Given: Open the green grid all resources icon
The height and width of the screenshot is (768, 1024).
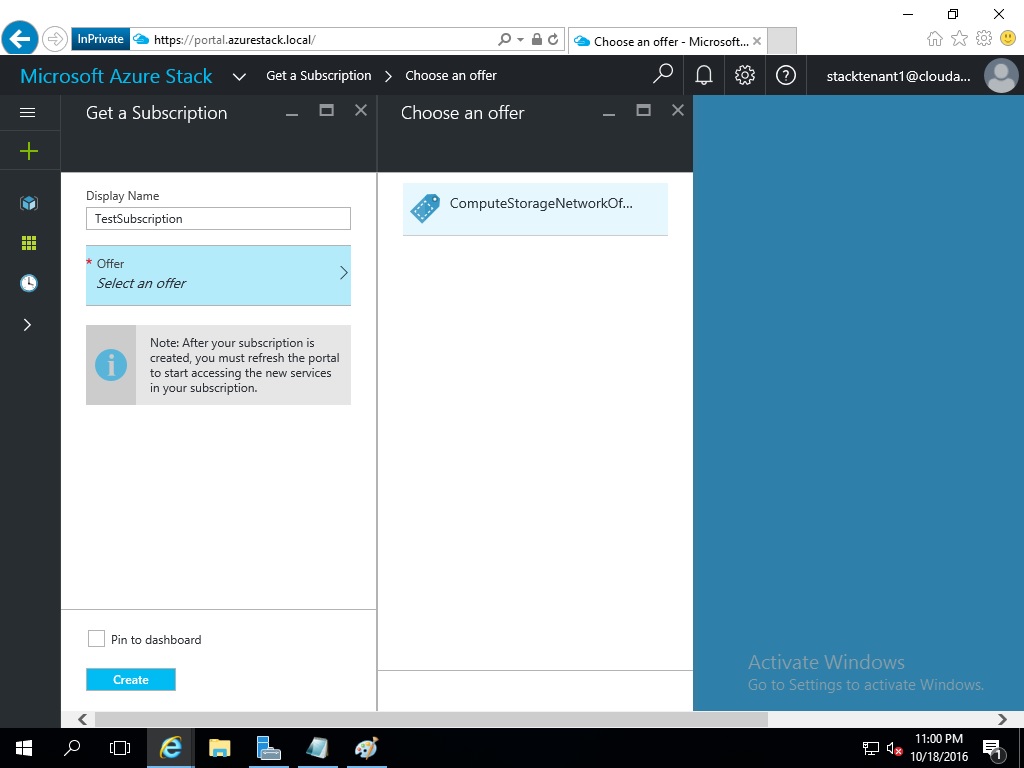Looking at the screenshot, I should 29,243.
